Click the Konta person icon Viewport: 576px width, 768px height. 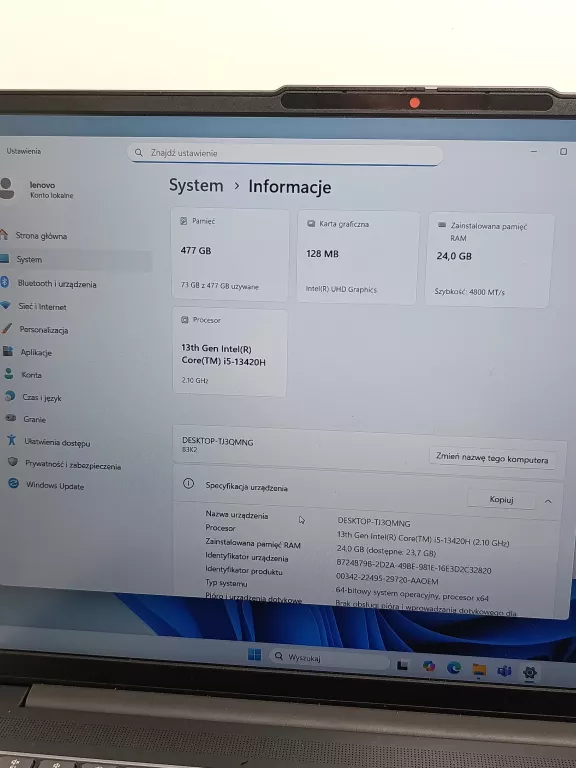9,374
